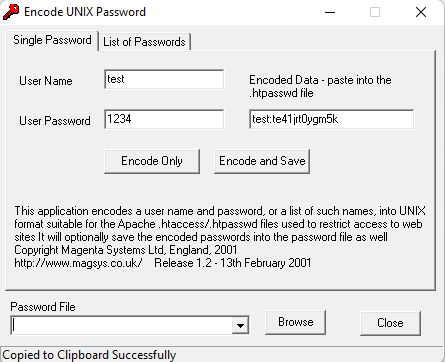Expand the Password File dropdown arrow
This screenshot has height=362, width=445.
[x=240, y=325]
